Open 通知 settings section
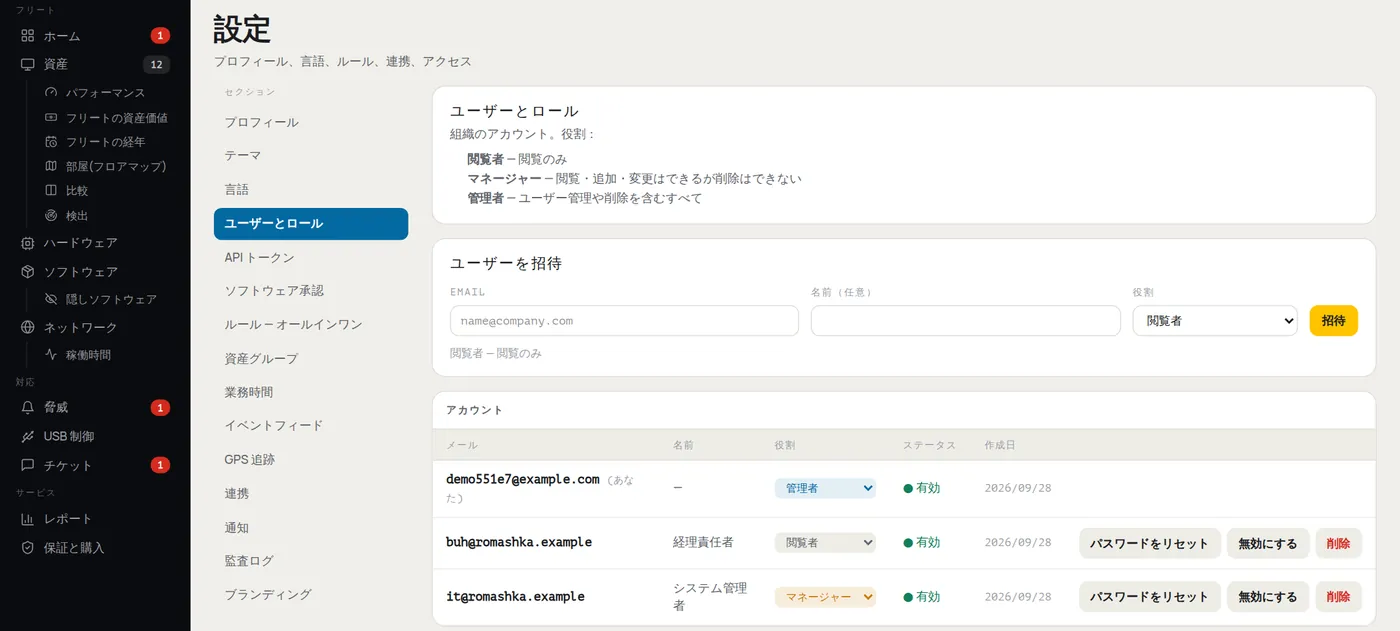The width and height of the screenshot is (1400, 631). coord(311,527)
